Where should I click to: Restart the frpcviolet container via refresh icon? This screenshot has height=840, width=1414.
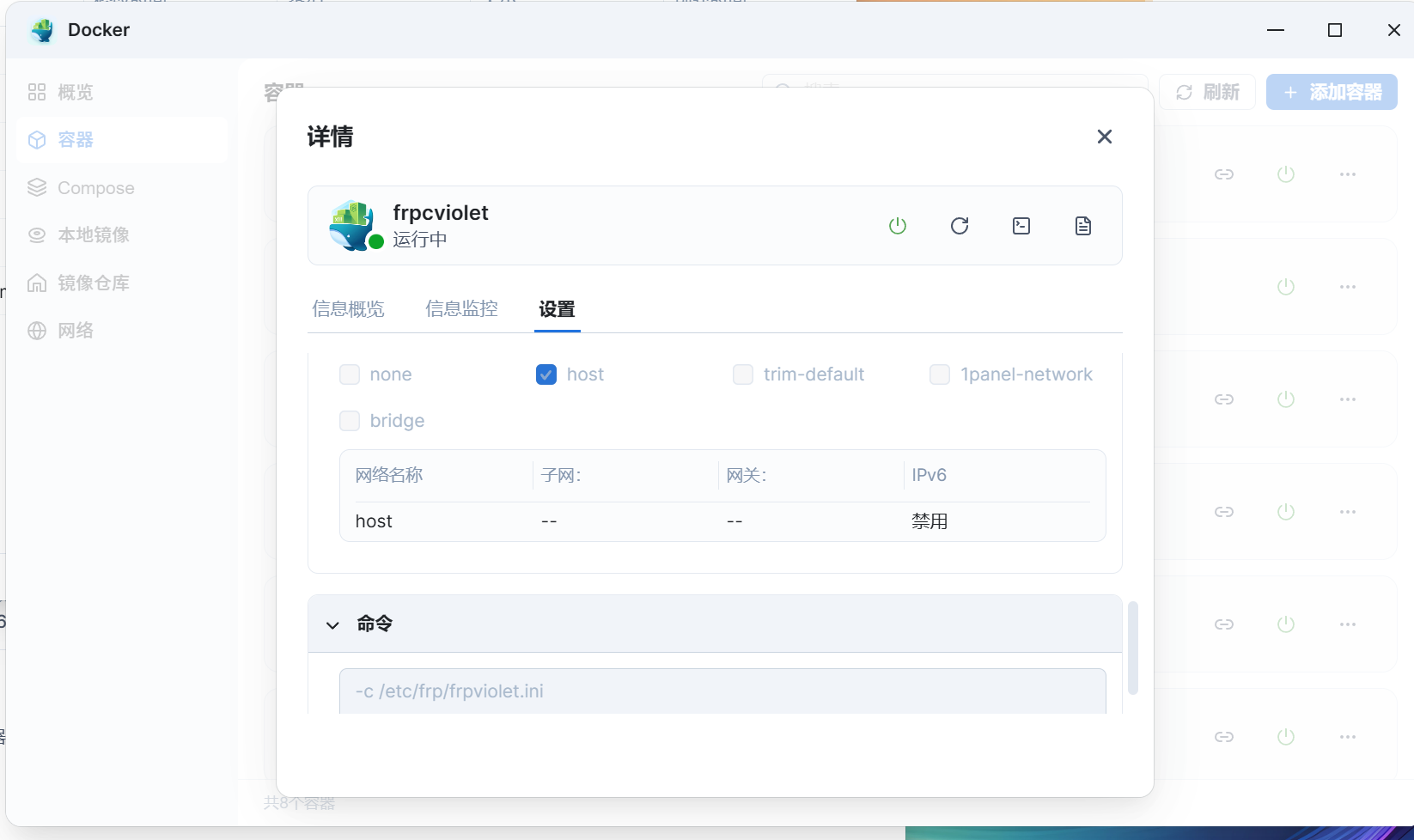pyautogui.click(x=960, y=226)
